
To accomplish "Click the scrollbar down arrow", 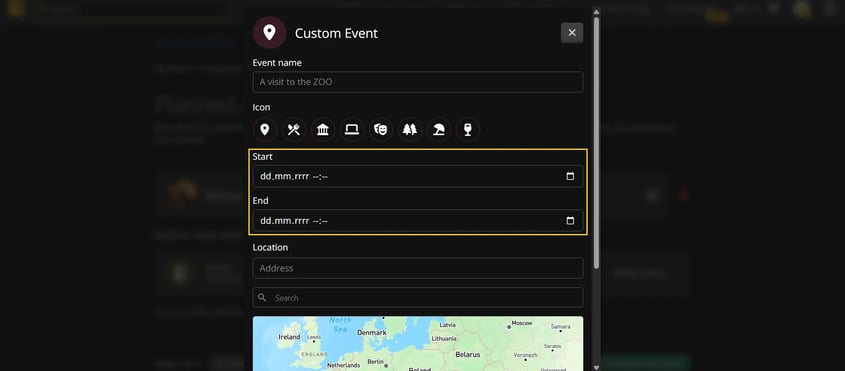I will coord(596,367).
